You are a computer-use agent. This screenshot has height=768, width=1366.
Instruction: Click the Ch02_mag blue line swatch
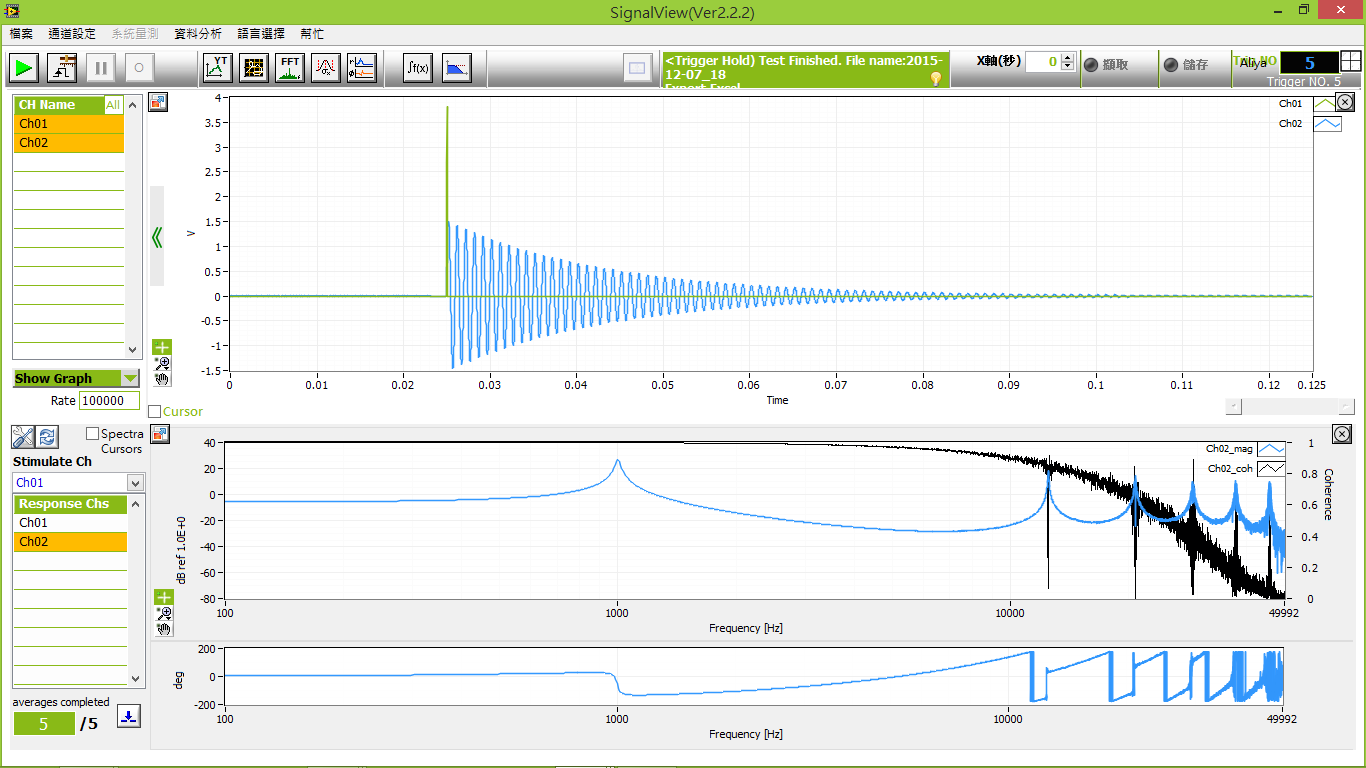pyautogui.click(x=1271, y=449)
